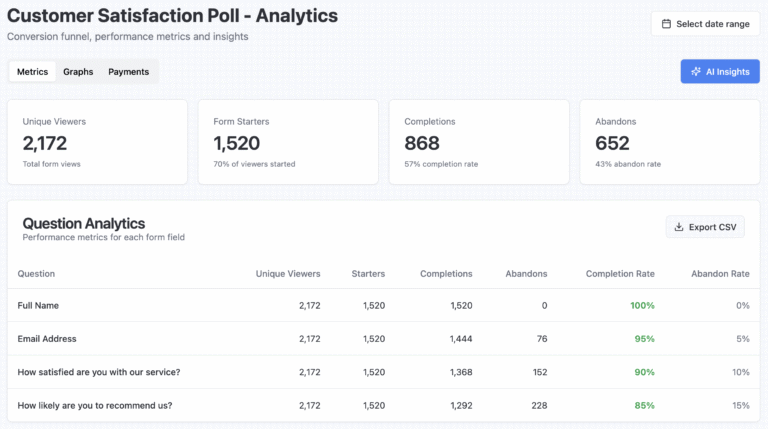The height and width of the screenshot is (429, 768).
Task: Sort table by Completion Rate header
Action: click(620, 273)
